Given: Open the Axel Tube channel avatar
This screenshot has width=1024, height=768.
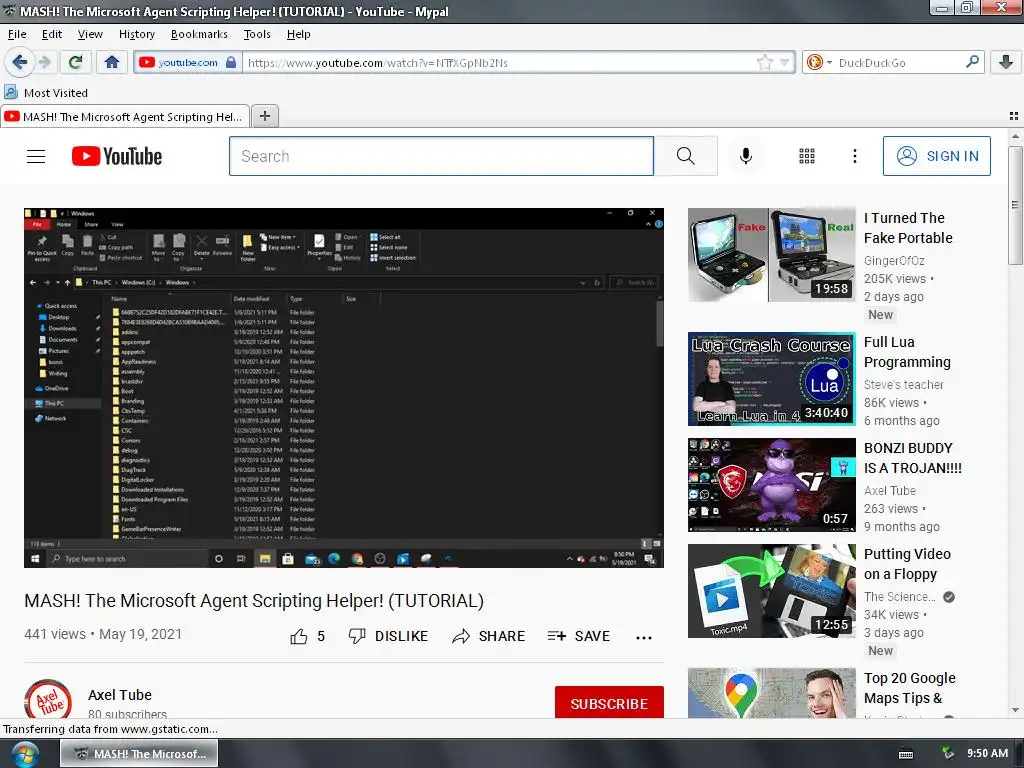Looking at the screenshot, I should (48, 699).
